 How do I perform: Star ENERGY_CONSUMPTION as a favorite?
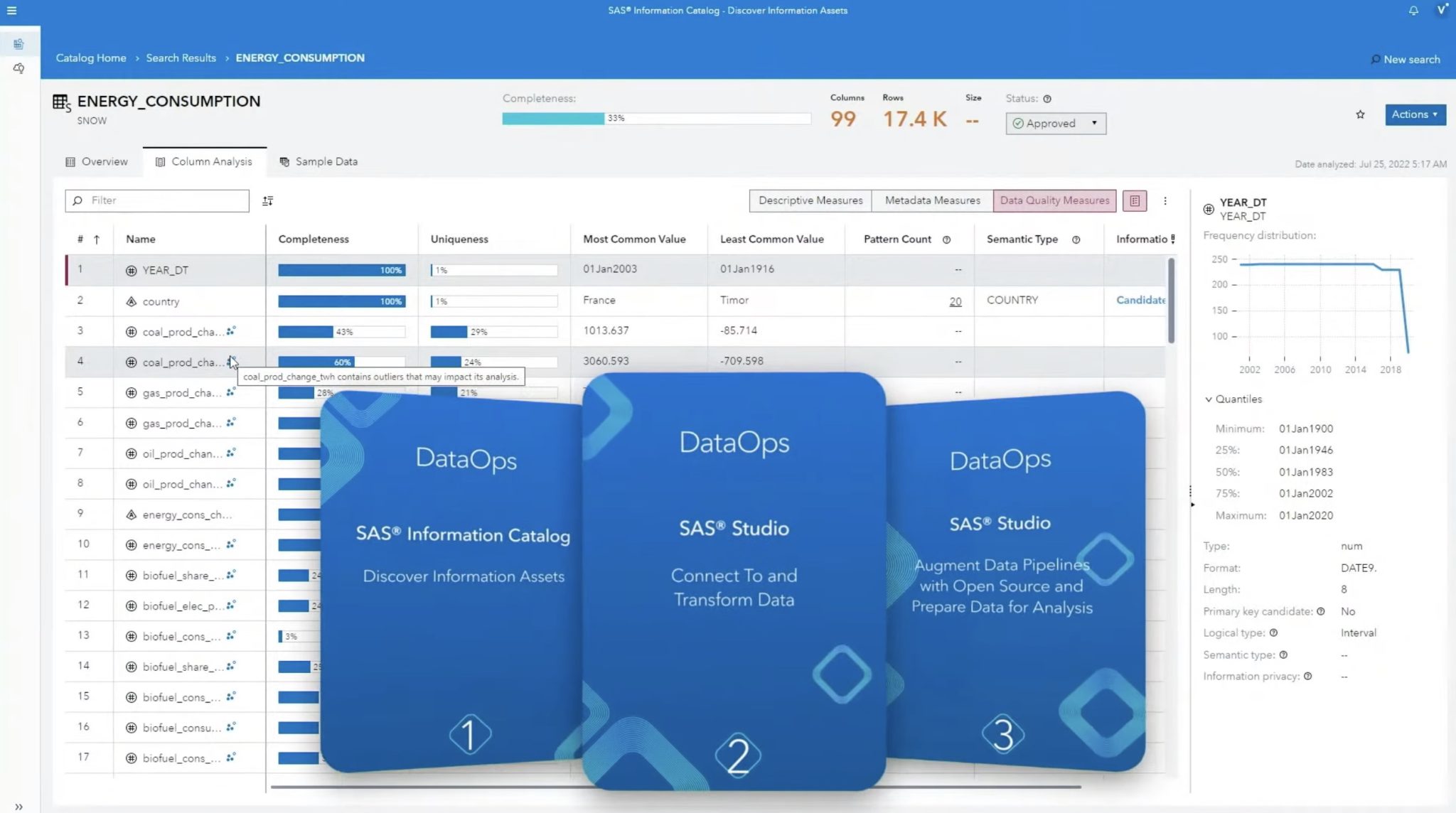click(1360, 114)
